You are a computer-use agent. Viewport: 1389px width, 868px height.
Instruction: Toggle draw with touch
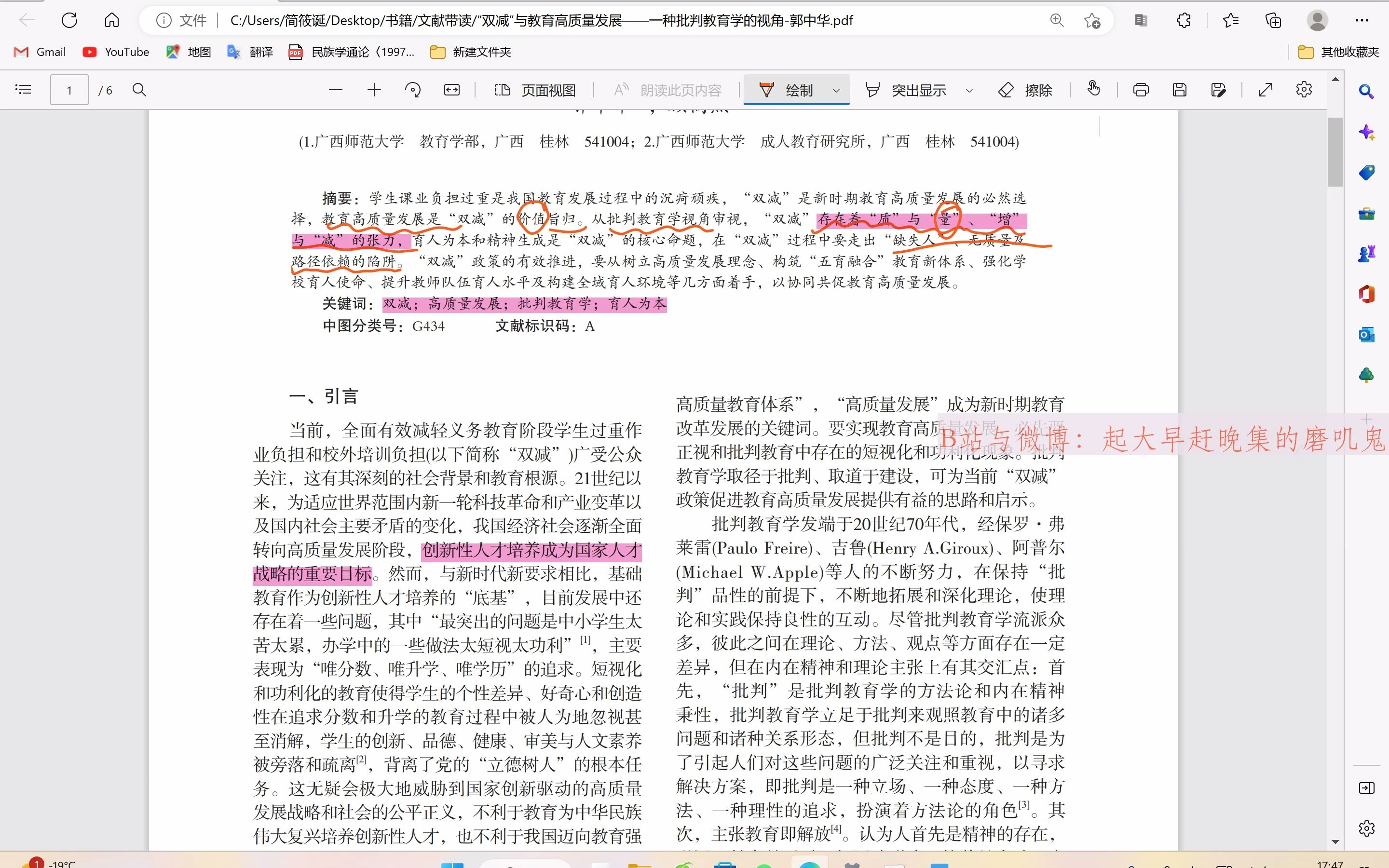pos(1093,89)
